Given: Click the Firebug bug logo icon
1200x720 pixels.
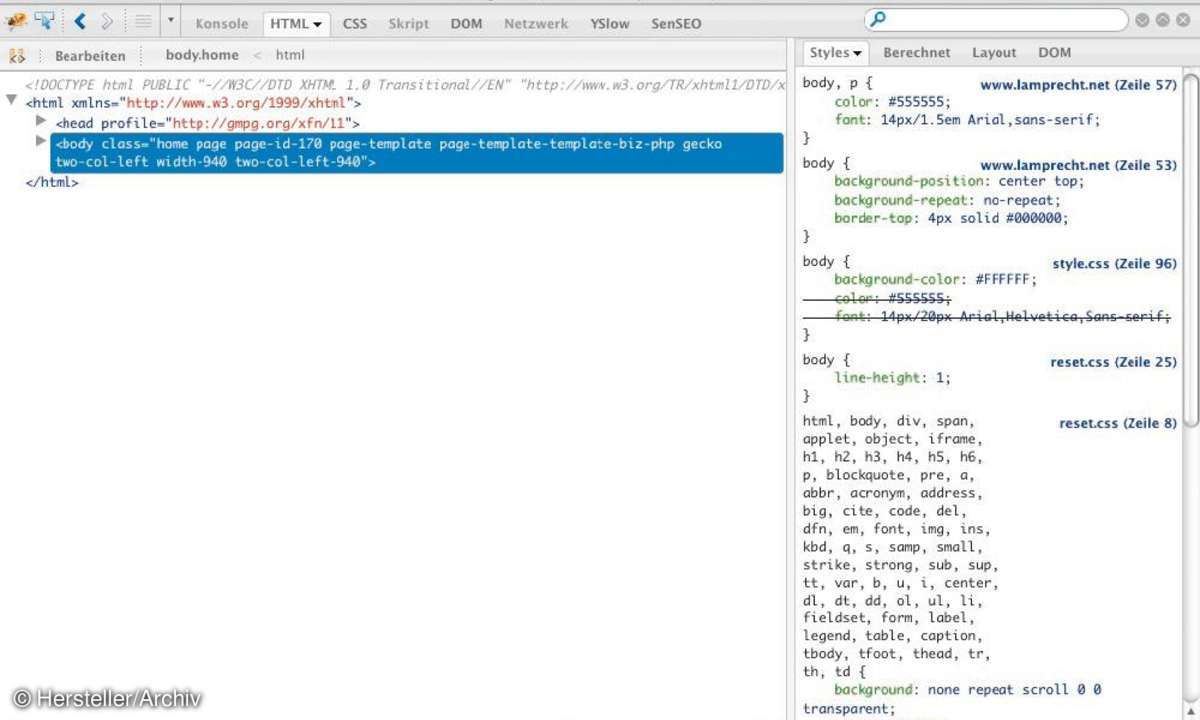Looking at the screenshot, I should point(16,21).
